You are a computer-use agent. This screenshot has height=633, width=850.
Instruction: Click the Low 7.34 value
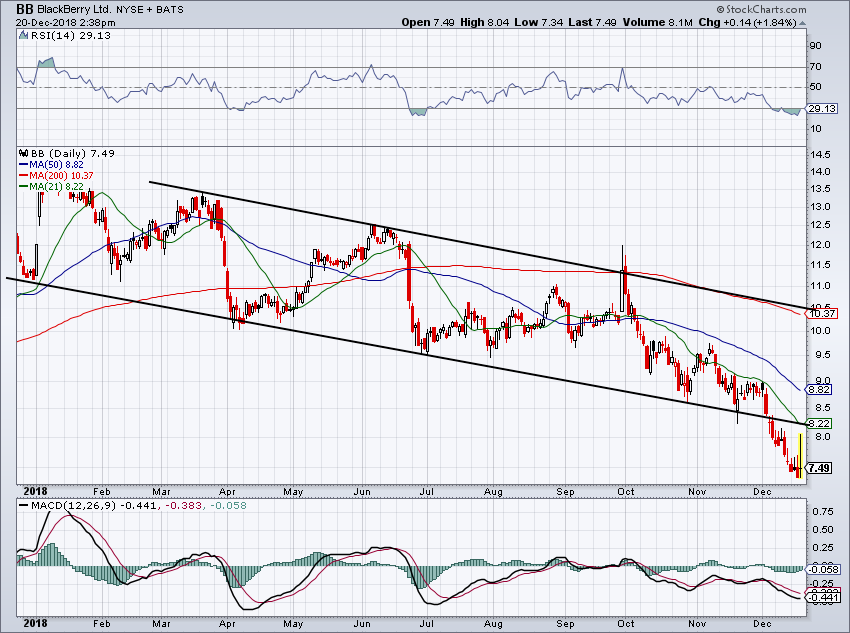538,22
